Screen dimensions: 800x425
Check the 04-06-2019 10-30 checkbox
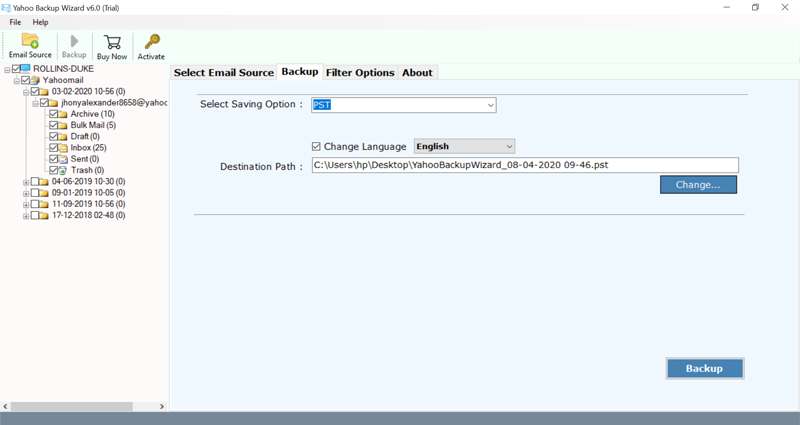[35, 181]
